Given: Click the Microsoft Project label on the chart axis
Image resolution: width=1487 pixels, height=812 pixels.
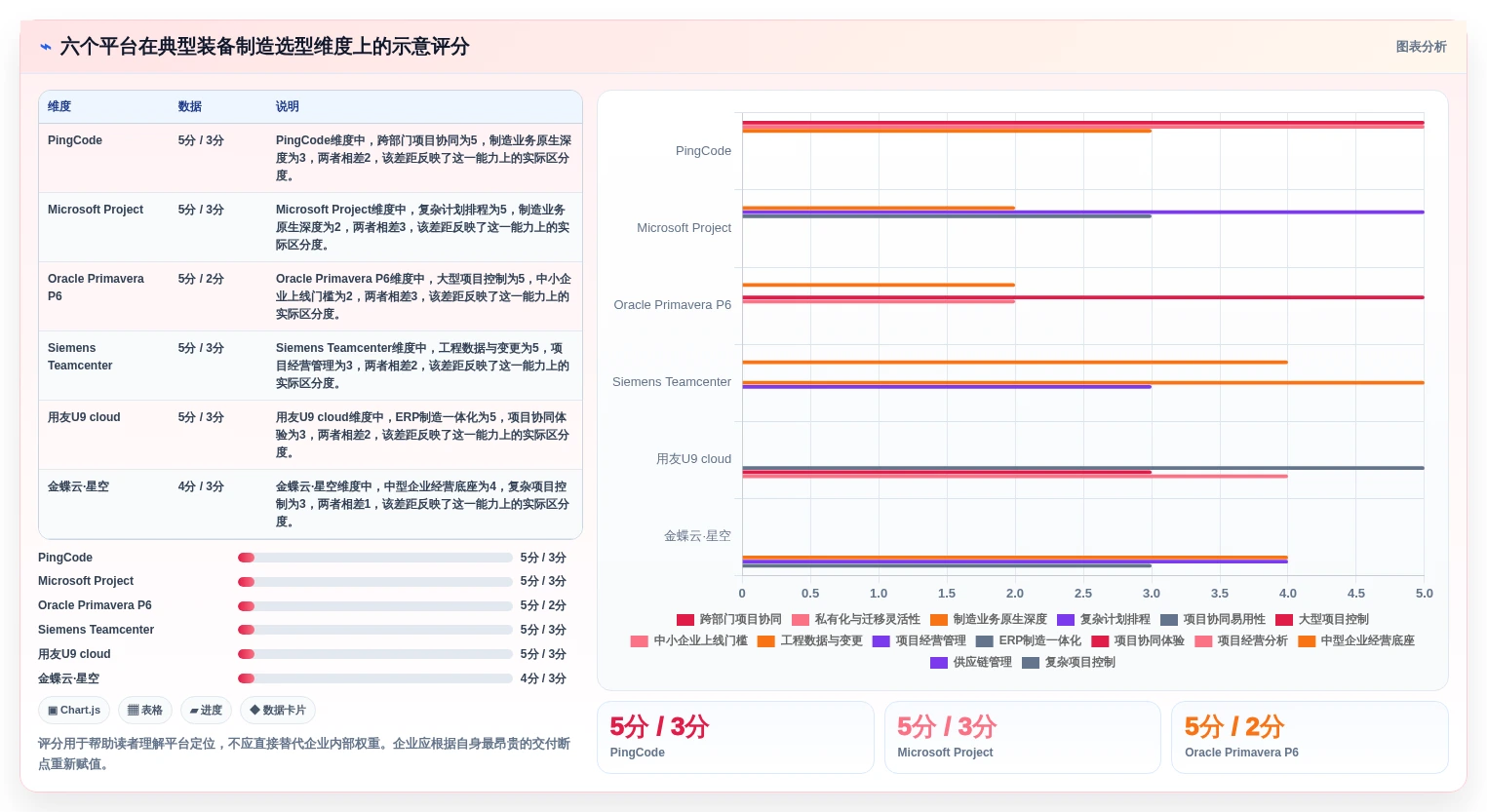Looking at the screenshot, I should click(684, 228).
